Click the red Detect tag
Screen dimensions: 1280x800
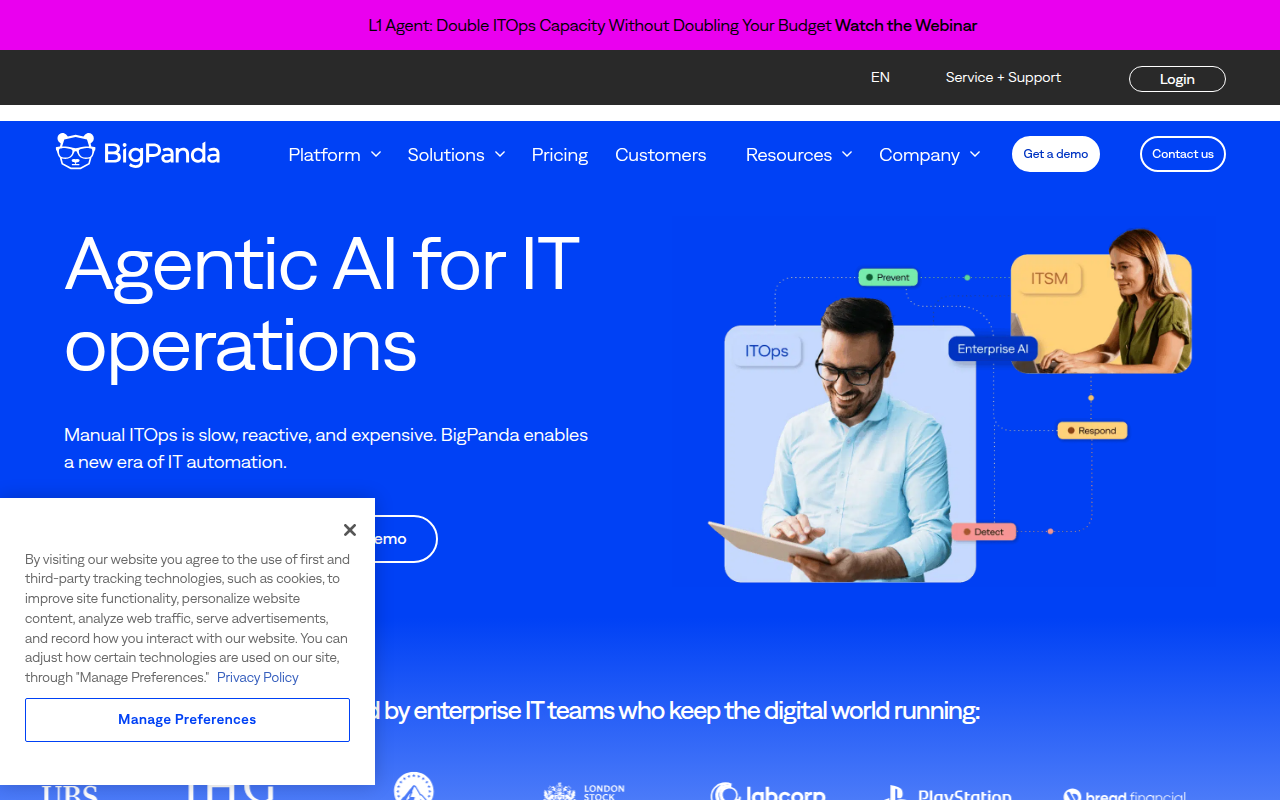984,532
